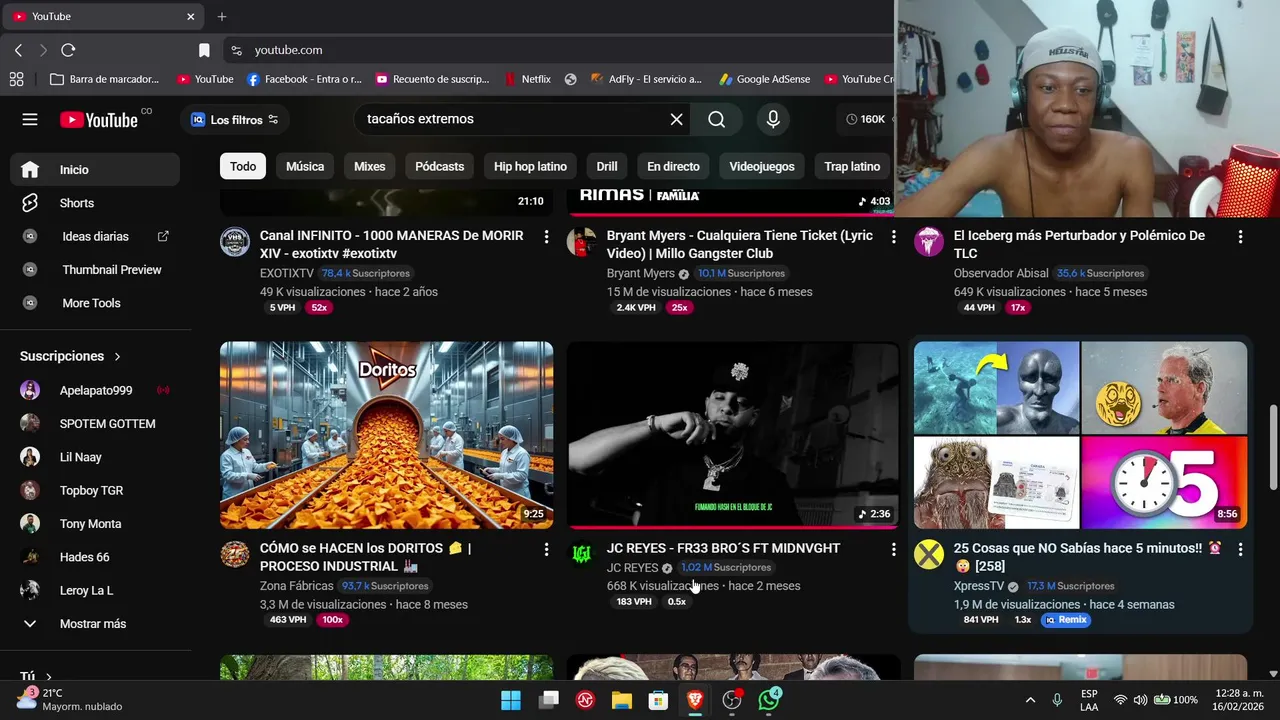The height and width of the screenshot is (720, 1280).
Task: Open More Tools in sidebar
Action: (x=95, y=303)
